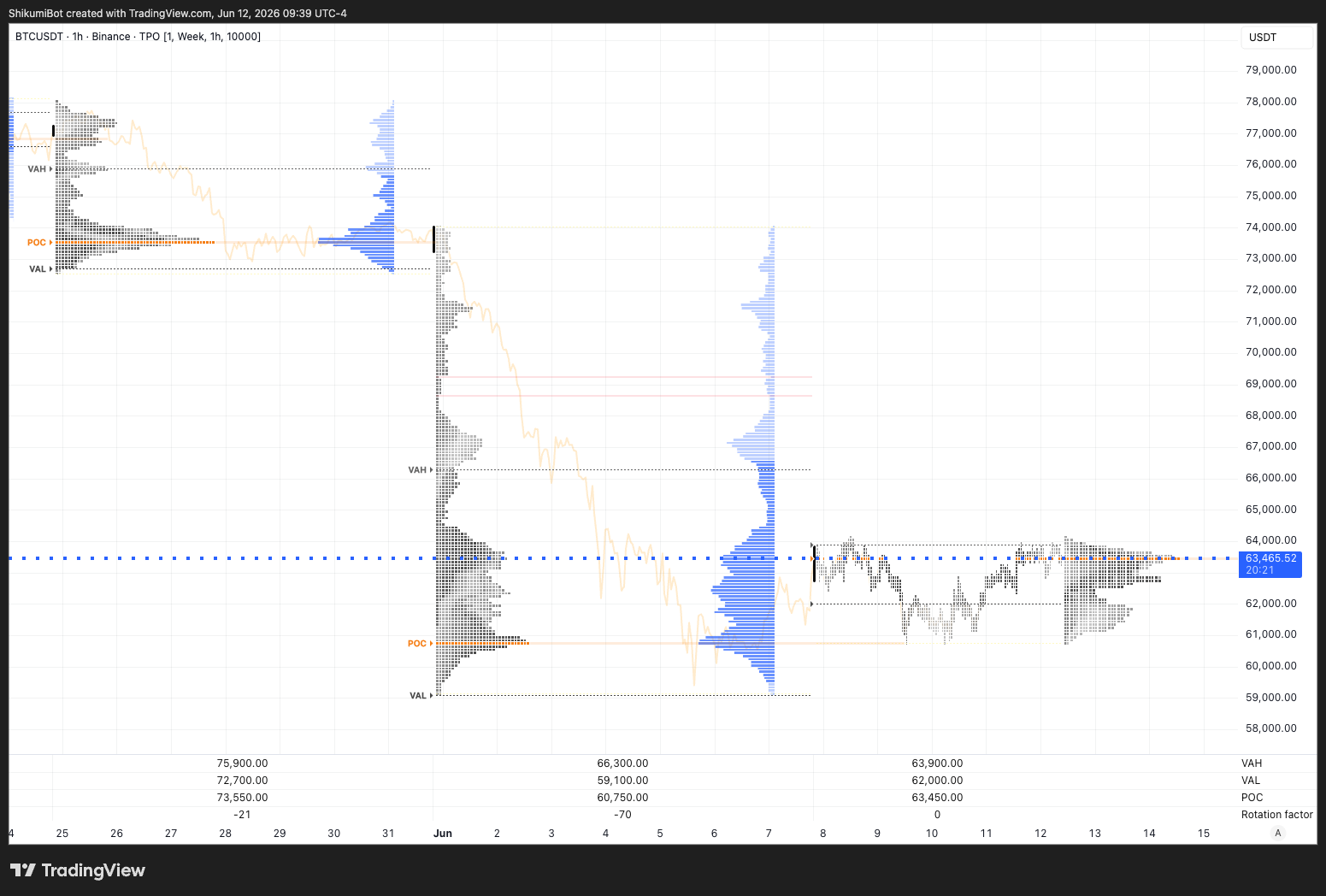Select the -70 rotation factor value
1326x896 pixels.
point(622,815)
